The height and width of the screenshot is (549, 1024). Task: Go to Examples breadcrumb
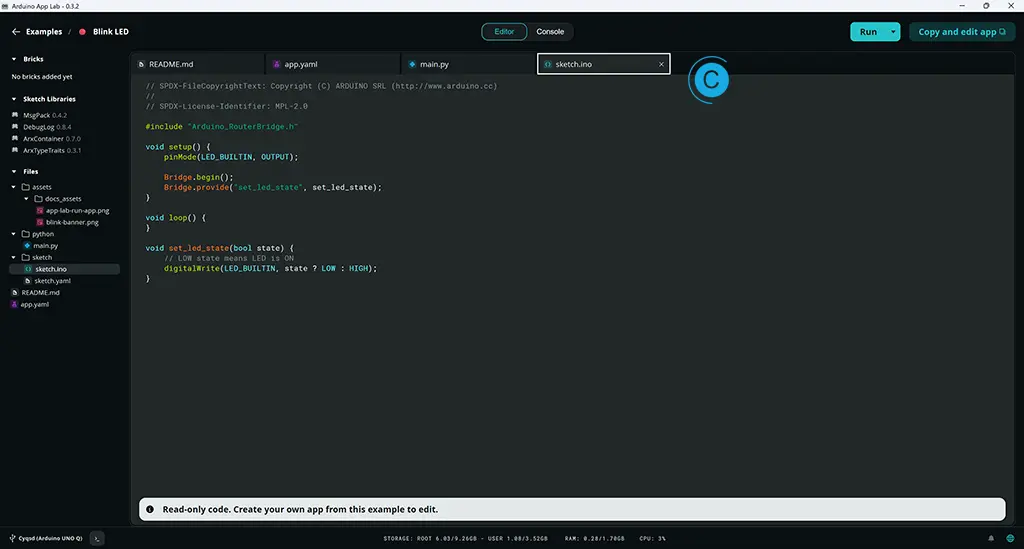44,31
